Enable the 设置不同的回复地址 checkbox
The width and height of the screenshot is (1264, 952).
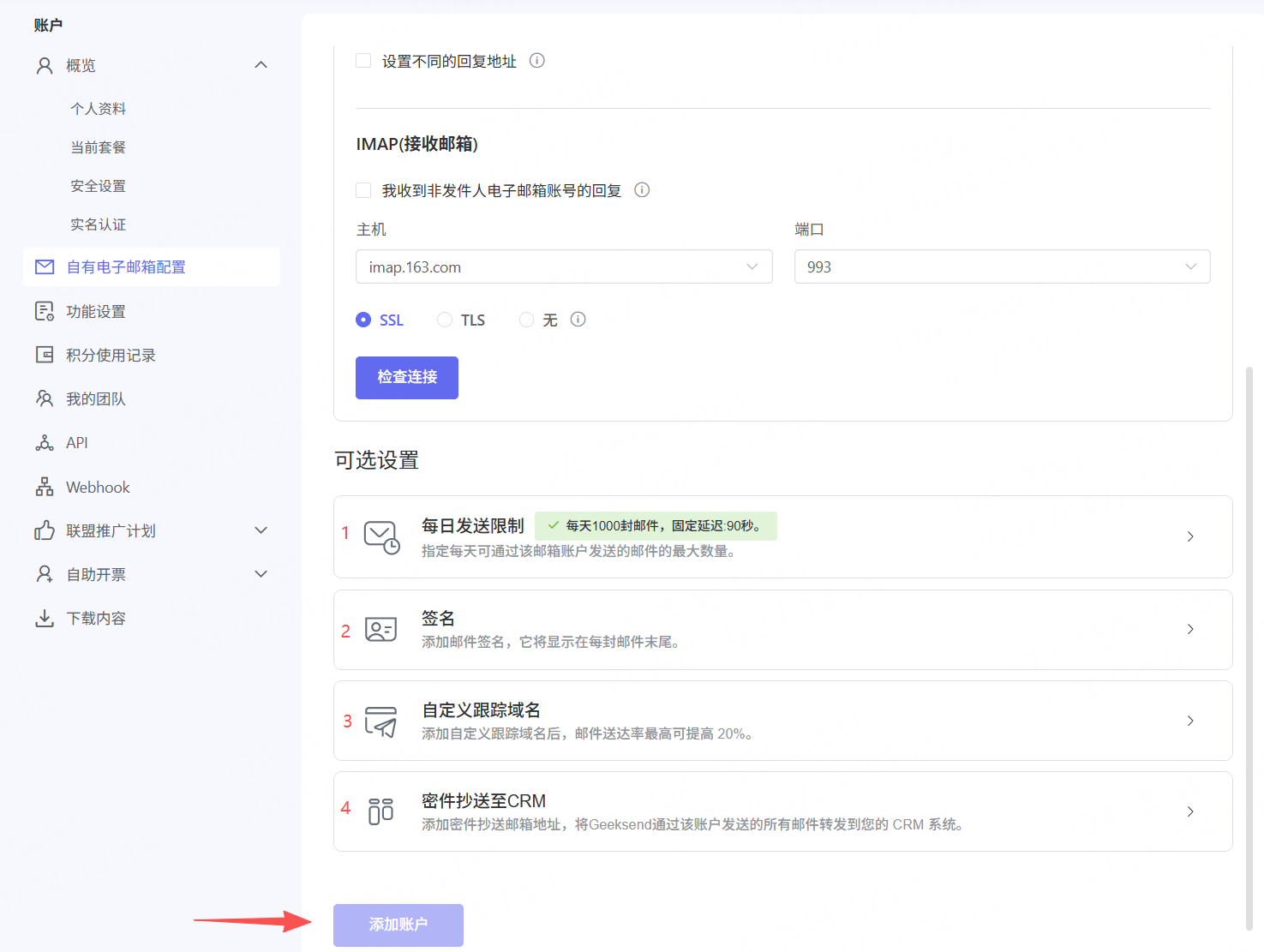[x=363, y=61]
